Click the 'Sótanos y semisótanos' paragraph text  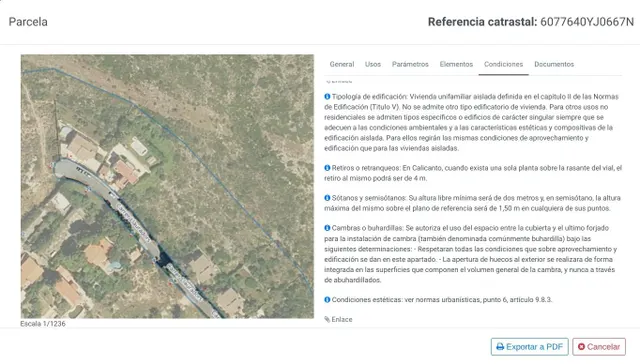(472, 203)
